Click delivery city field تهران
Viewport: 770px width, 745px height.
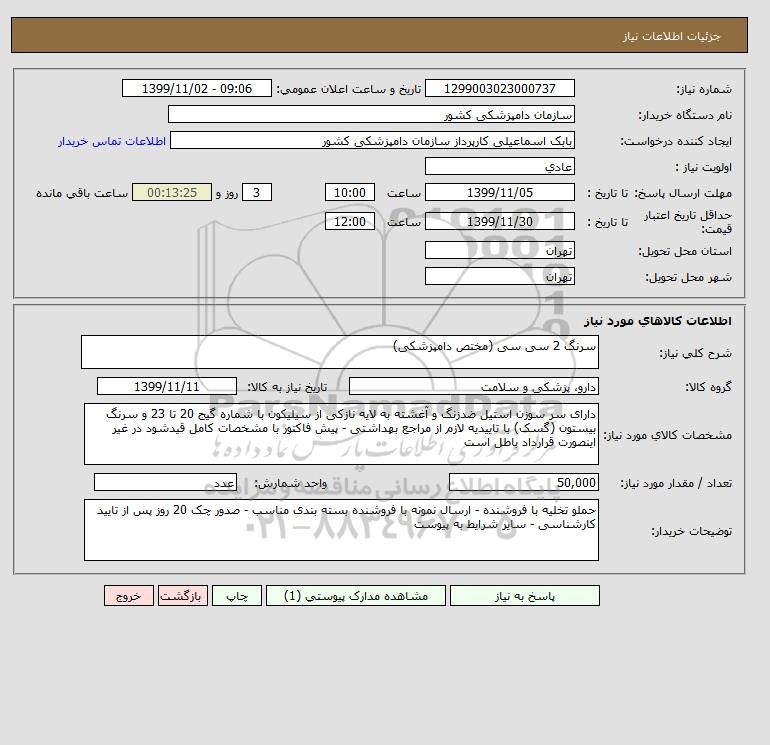click(x=499, y=276)
